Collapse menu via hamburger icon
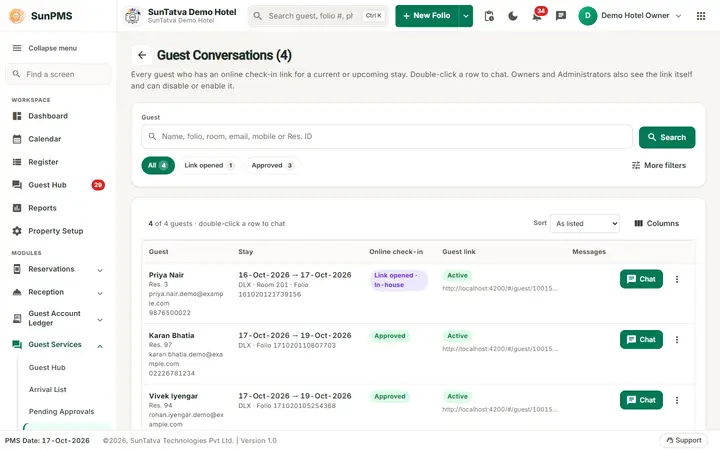This screenshot has width=720, height=450. (17, 48)
